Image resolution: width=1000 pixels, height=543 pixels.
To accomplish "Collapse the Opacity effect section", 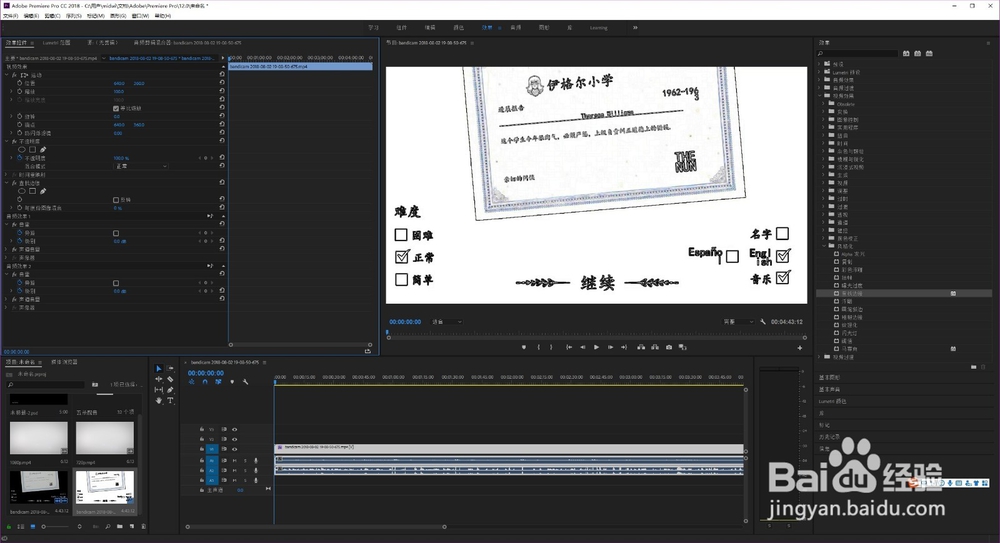I will click(7, 141).
